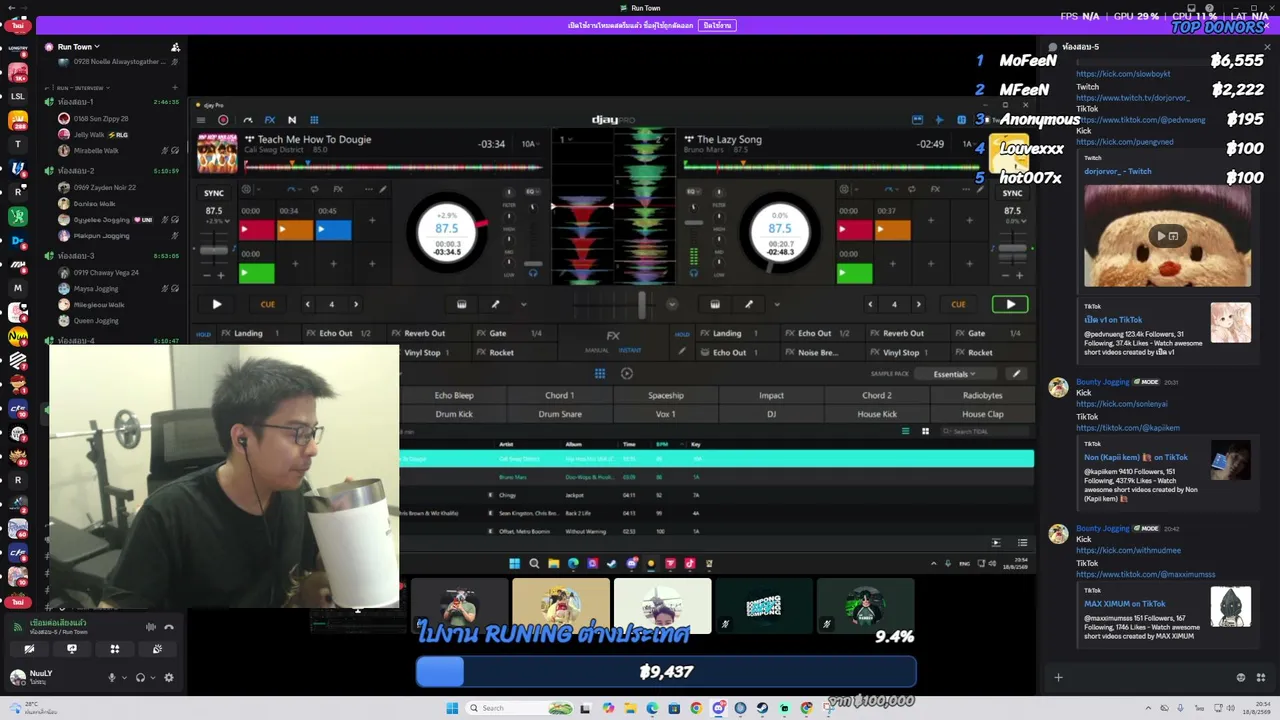Play the Echo Bleep sample pad
The image size is (1280, 720).
454,395
